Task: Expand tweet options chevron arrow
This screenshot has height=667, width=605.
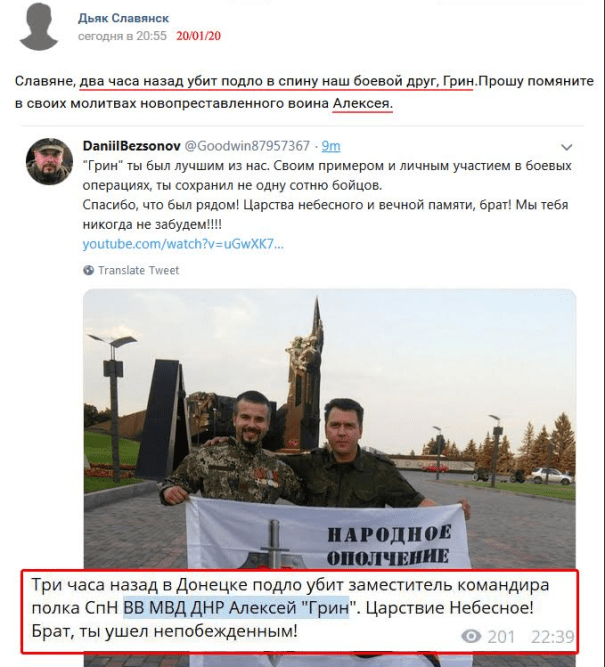Action: (x=566, y=147)
